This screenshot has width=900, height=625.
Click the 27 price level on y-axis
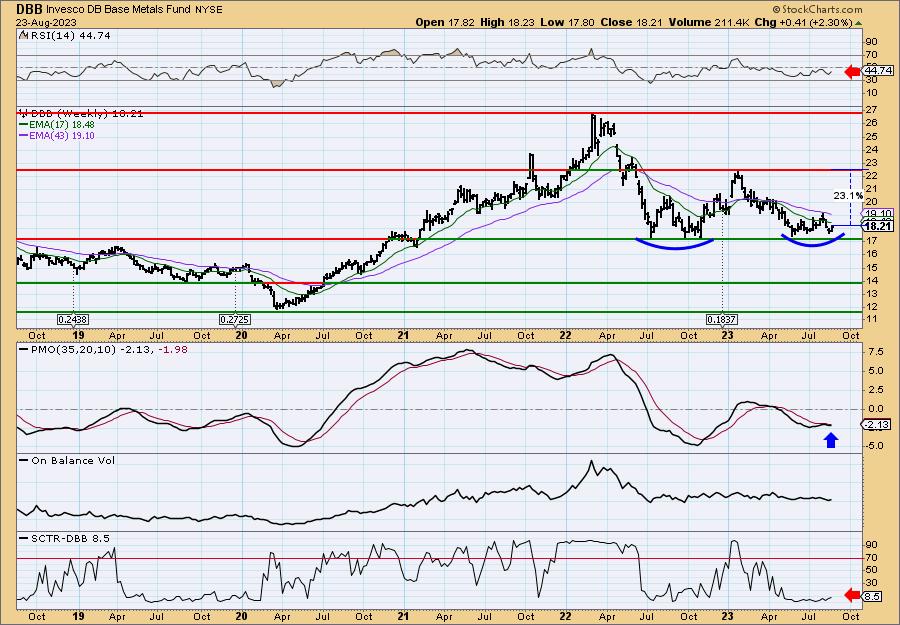point(871,109)
